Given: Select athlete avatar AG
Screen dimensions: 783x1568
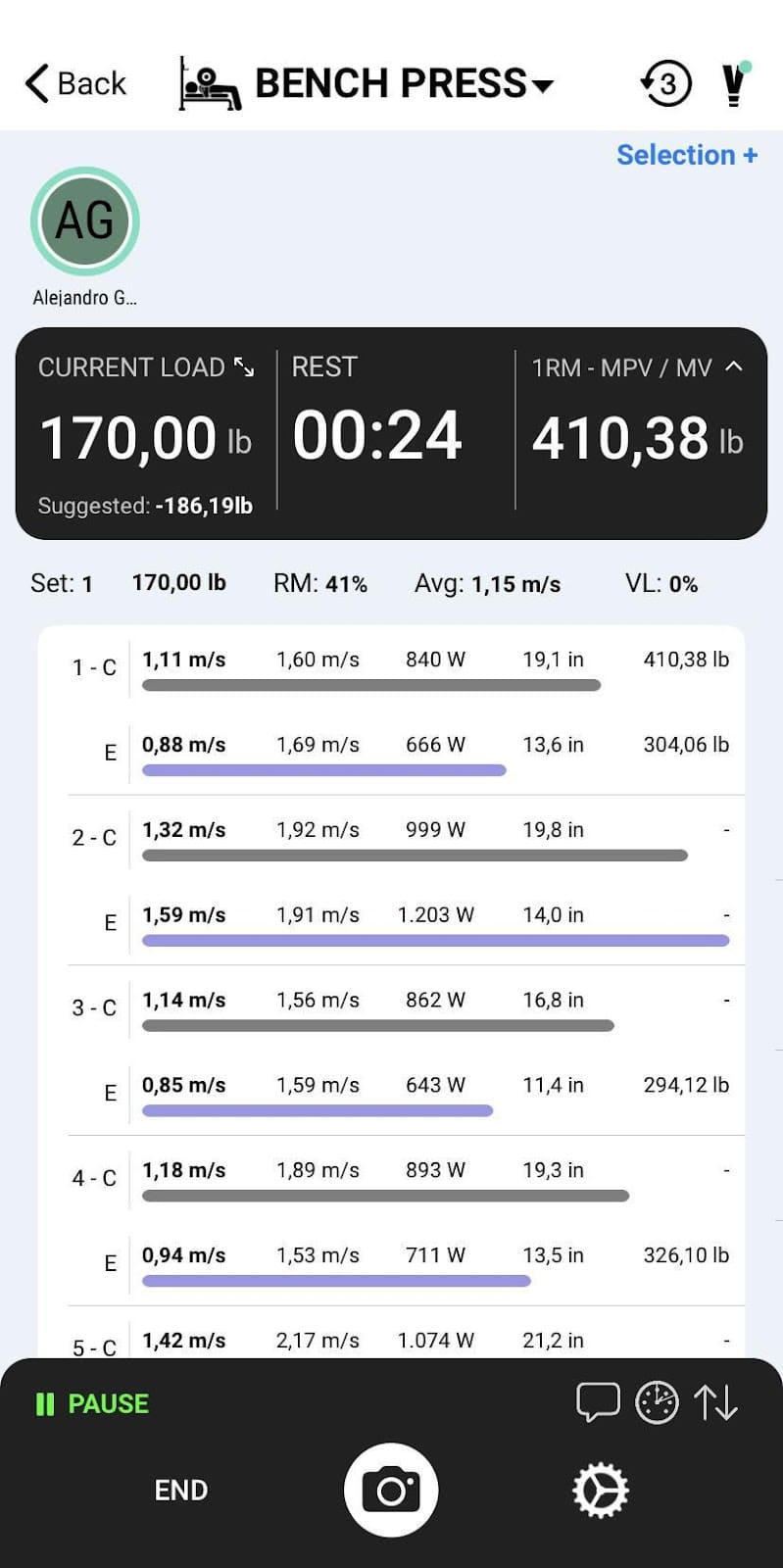Looking at the screenshot, I should (x=85, y=220).
